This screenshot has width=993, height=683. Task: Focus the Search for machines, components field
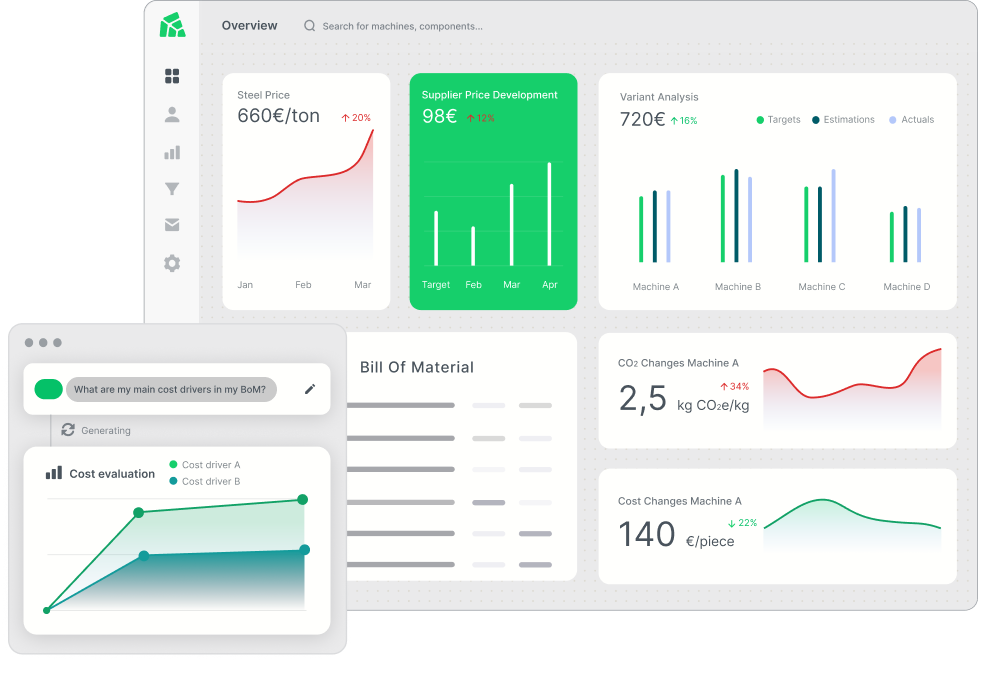pos(403,26)
